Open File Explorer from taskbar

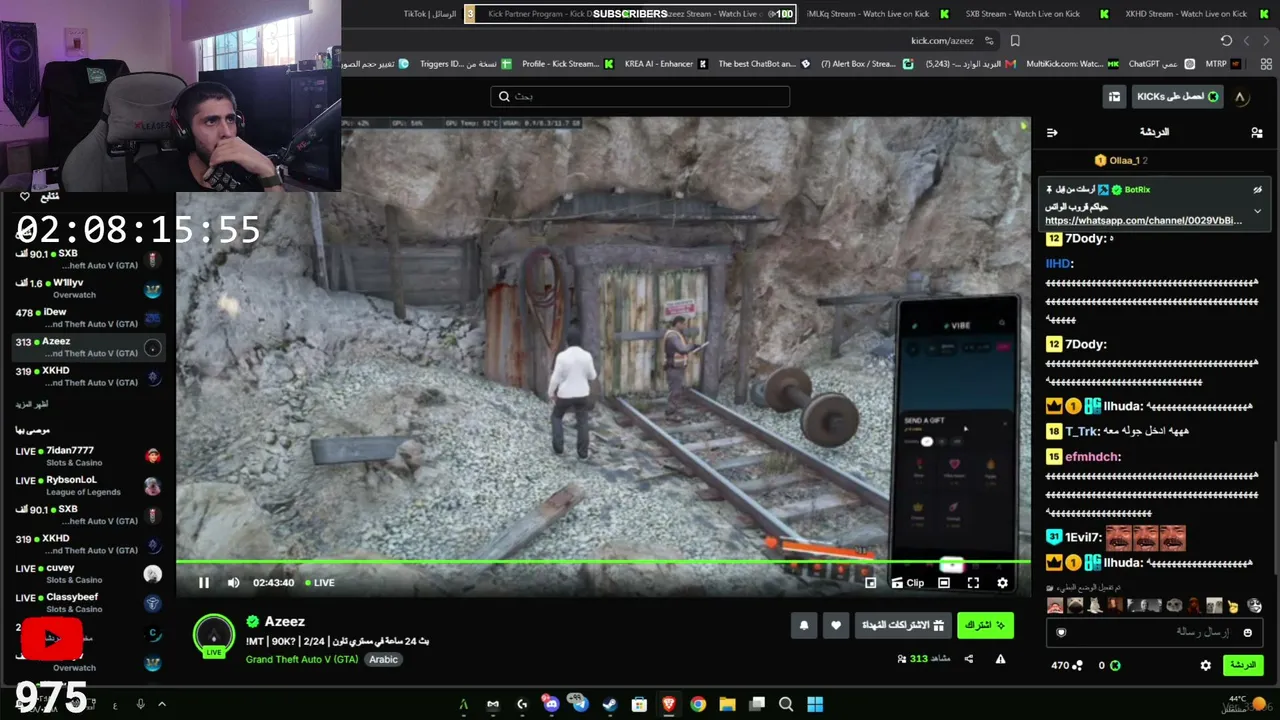point(727,704)
